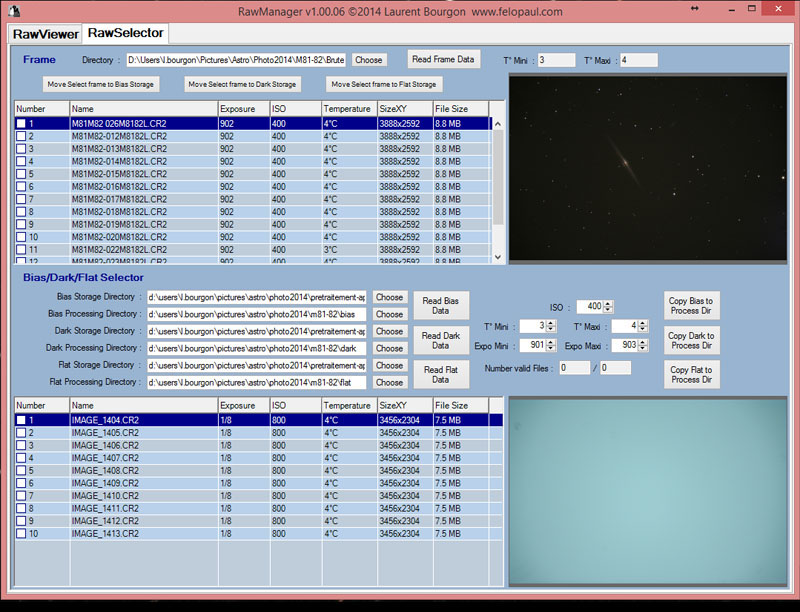Click Read Dark Data button
800x612 pixels.
pyautogui.click(x=440, y=340)
